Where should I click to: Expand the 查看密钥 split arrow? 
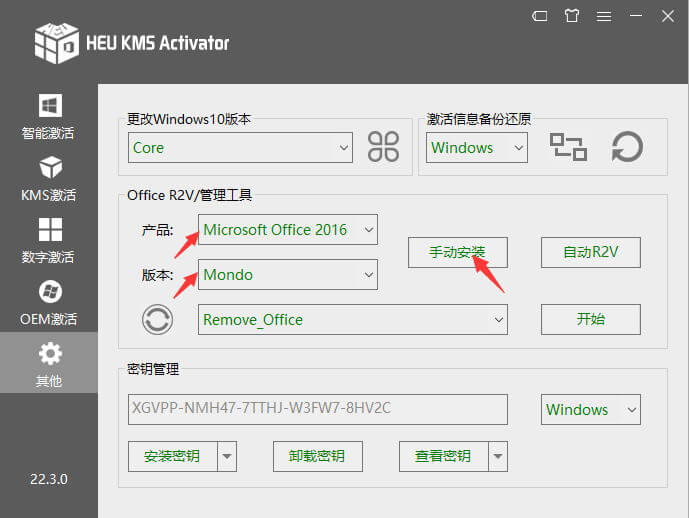(498, 456)
